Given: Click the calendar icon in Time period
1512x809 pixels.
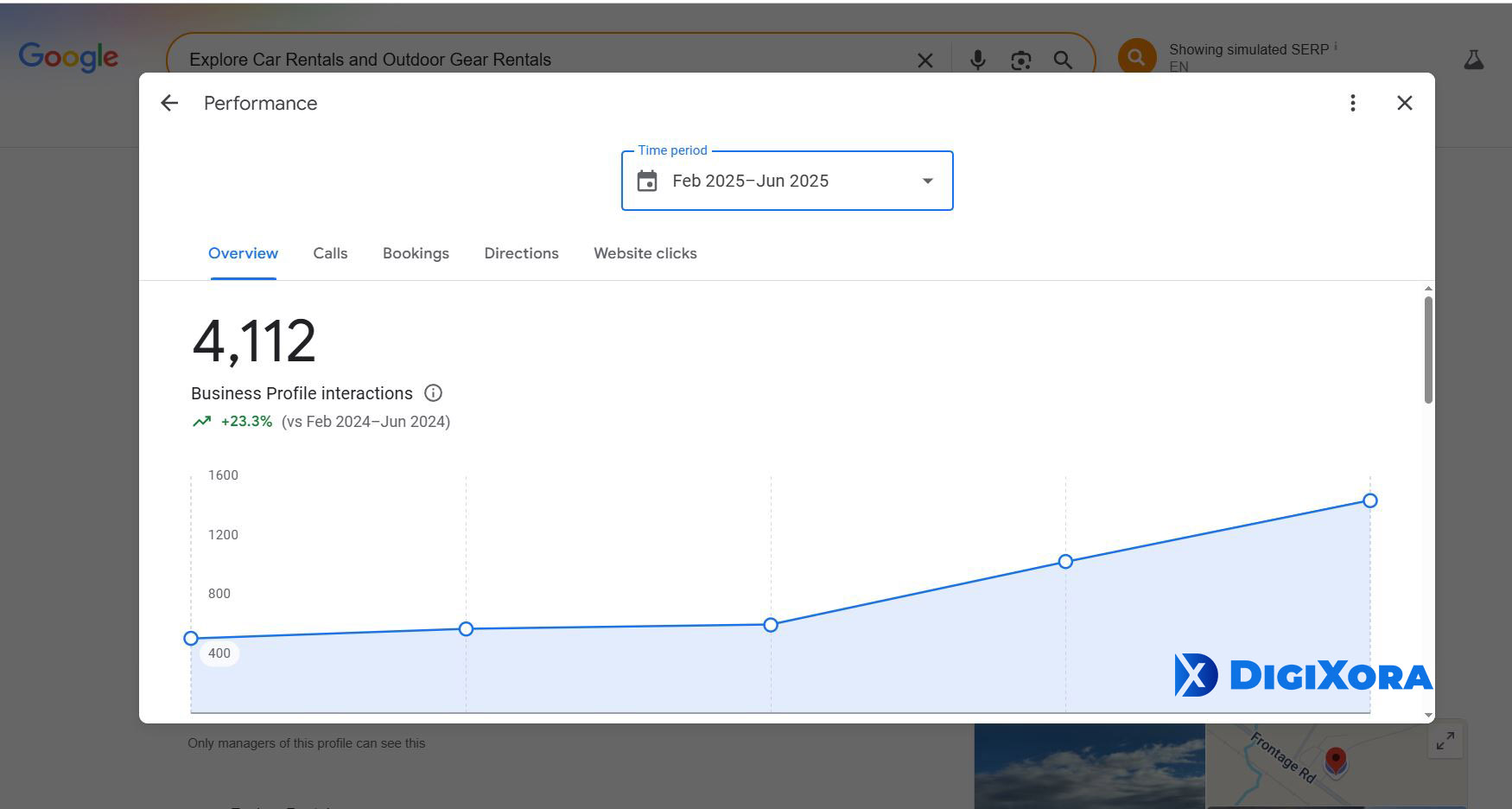Looking at the screenshot, I should tap(647, 181).
